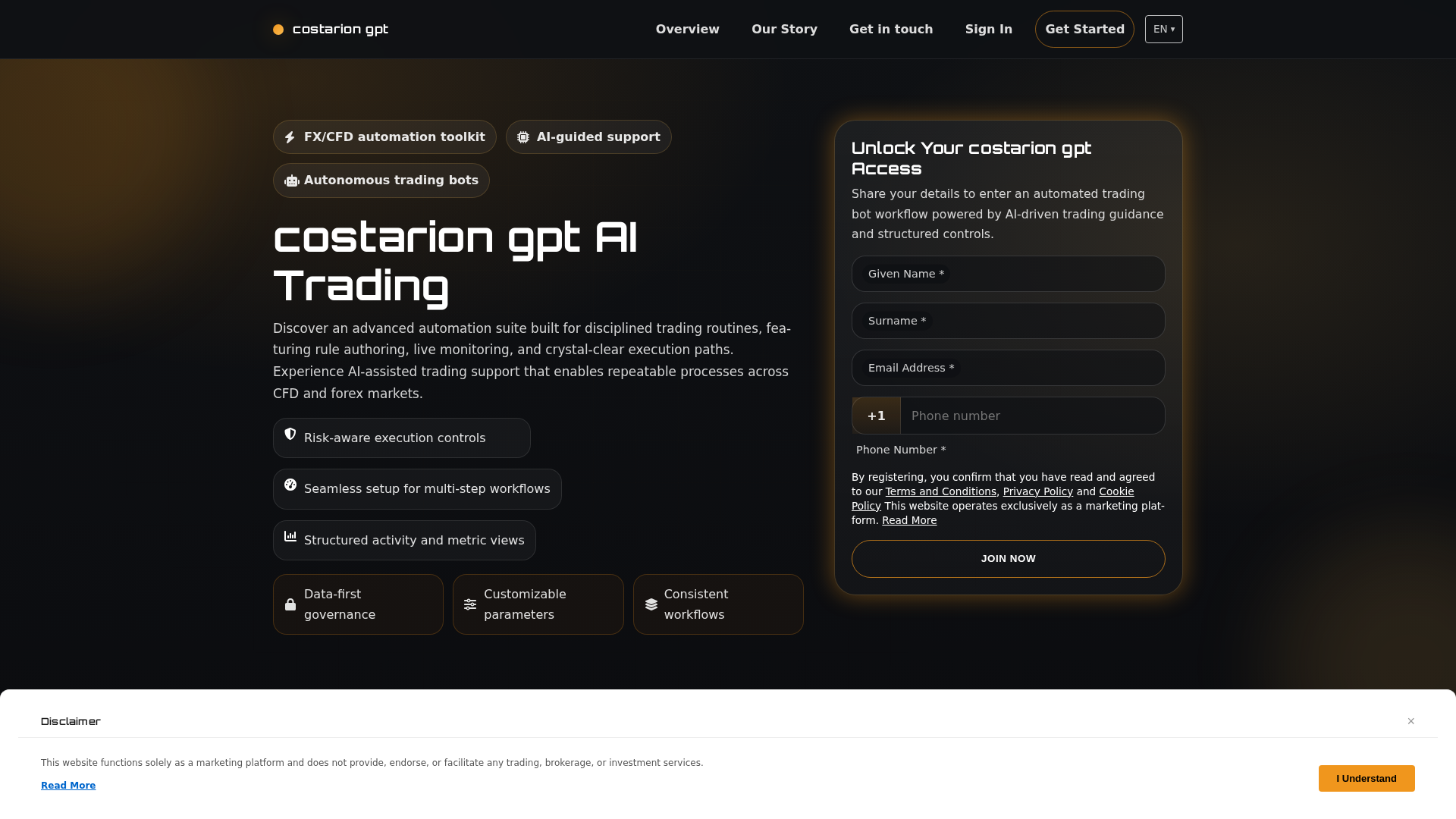Focus the Email Address field
Image resolution: width=1456 pixels, height=819 pixels.
[1009, 368]
